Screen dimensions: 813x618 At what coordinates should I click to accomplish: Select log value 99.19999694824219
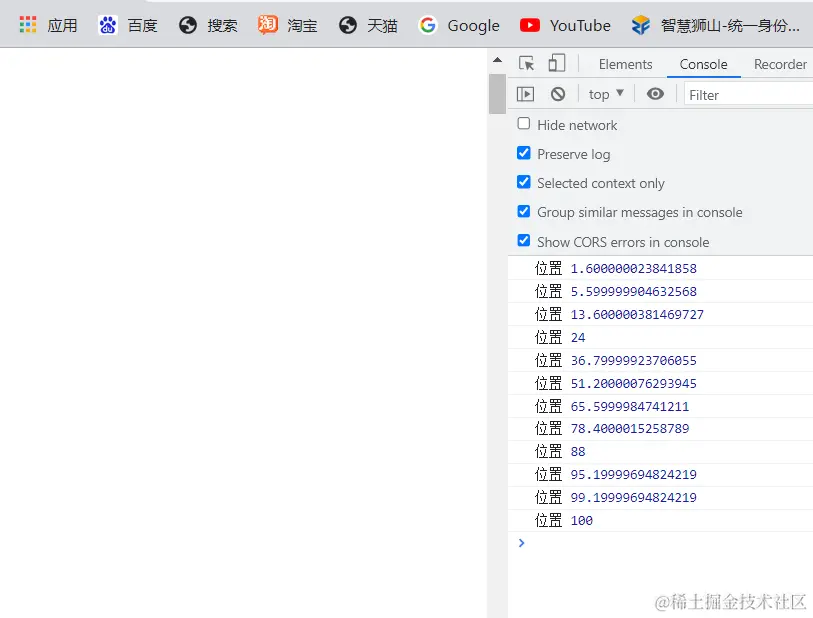coord(634,497)
